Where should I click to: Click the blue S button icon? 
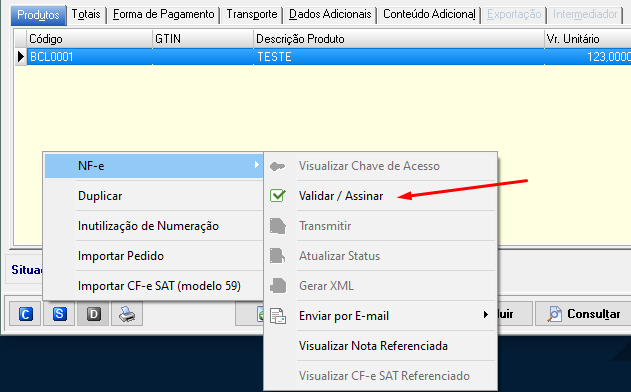point(60,314)
